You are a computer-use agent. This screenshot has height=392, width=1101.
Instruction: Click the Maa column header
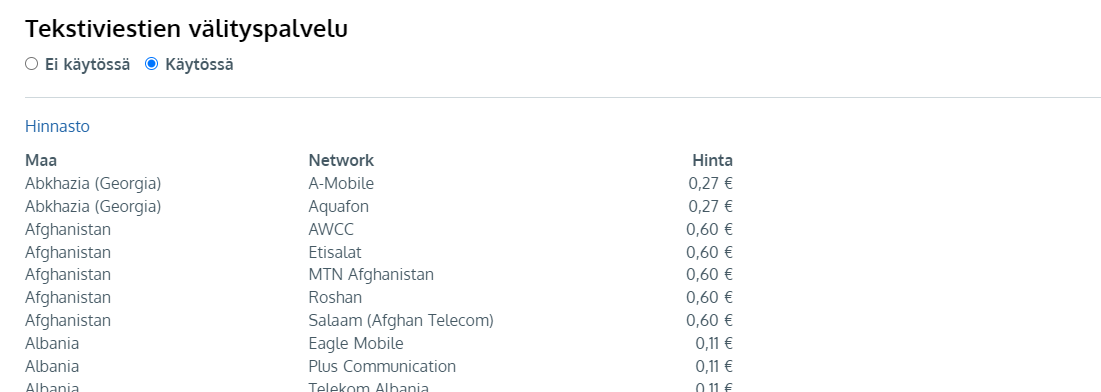pyautogui.click(x=41, y=160)
